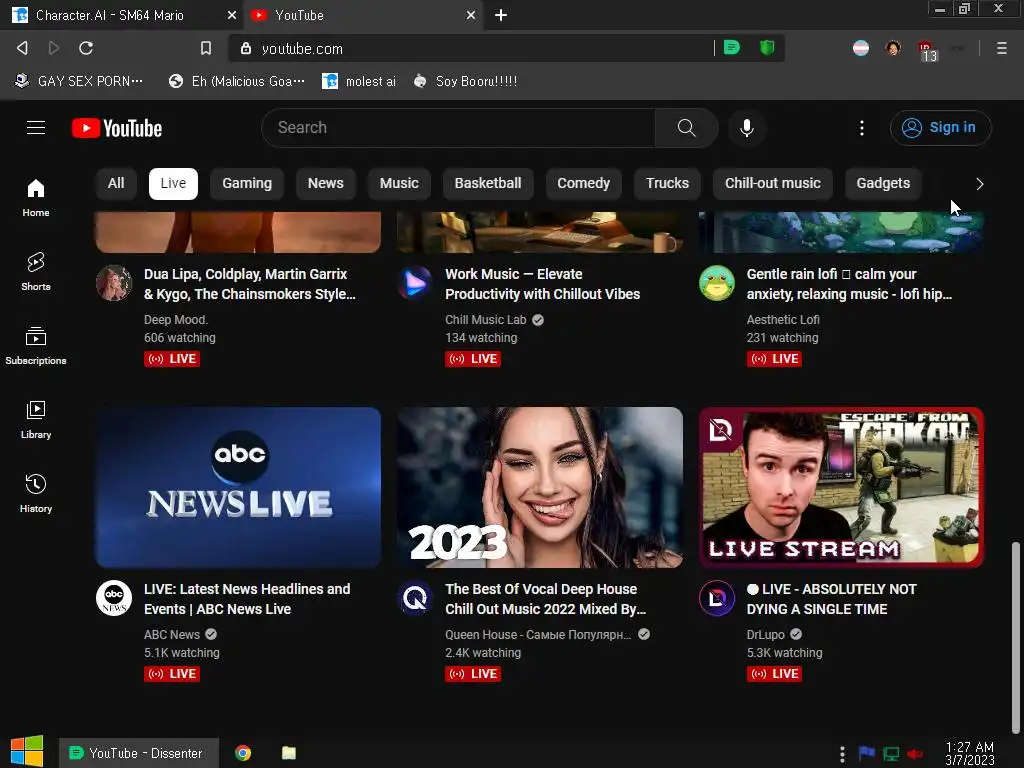This screenshot has height=768, width=1024.
Task: Open YouTube settings three-dot menu
Action: tap(861, 128)
